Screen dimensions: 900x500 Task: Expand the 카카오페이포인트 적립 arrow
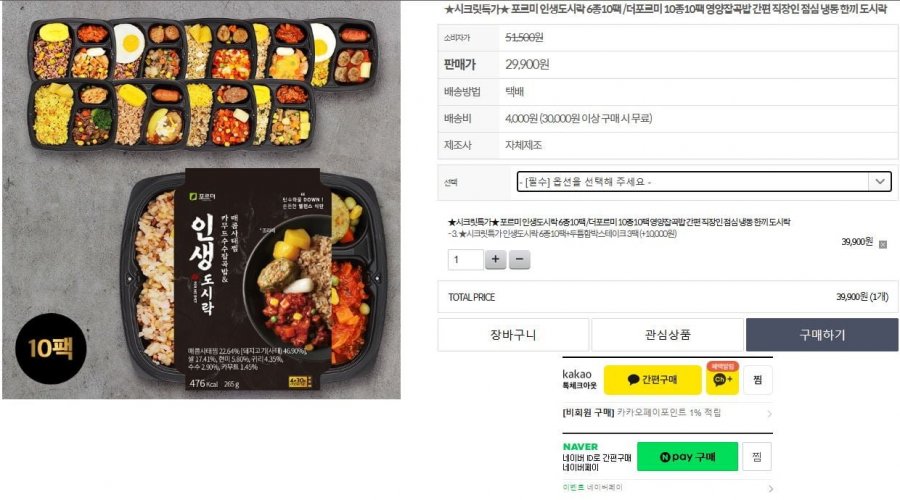click(x=769, y=413)
